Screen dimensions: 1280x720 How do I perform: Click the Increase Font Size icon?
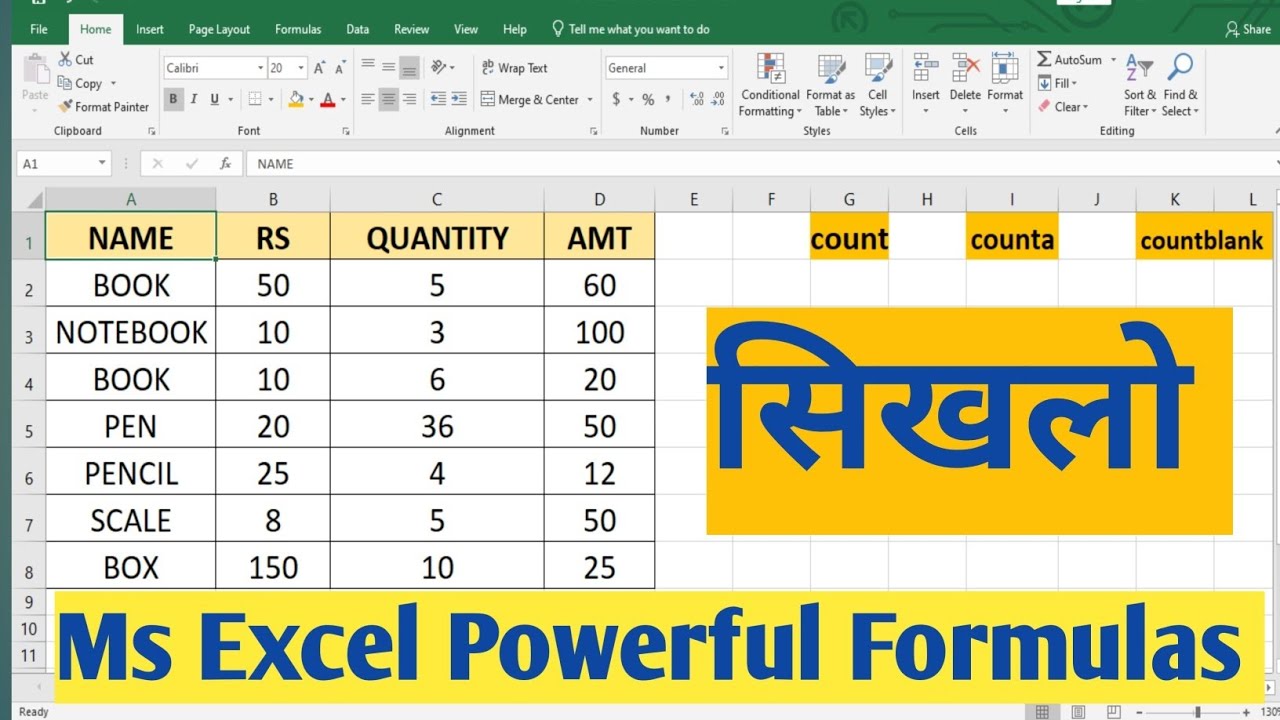tap(319, 68)
